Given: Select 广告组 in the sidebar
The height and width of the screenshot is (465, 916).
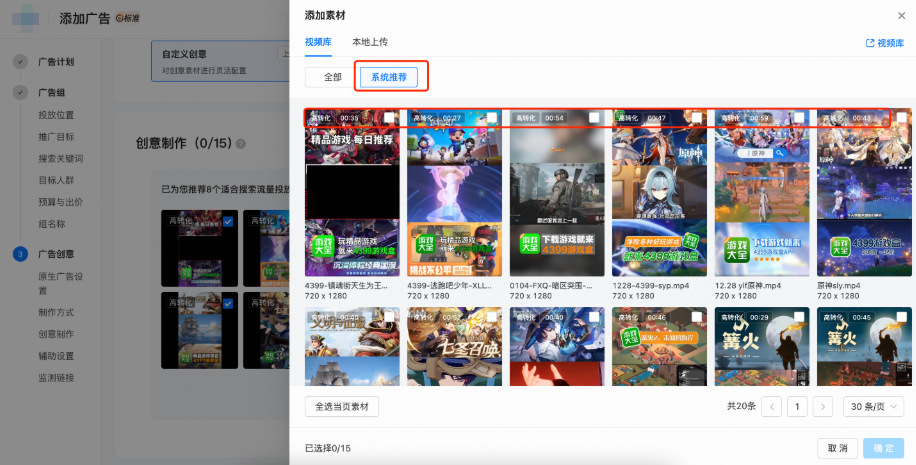Looking at the screenshot, I should (x=51, y=92).
